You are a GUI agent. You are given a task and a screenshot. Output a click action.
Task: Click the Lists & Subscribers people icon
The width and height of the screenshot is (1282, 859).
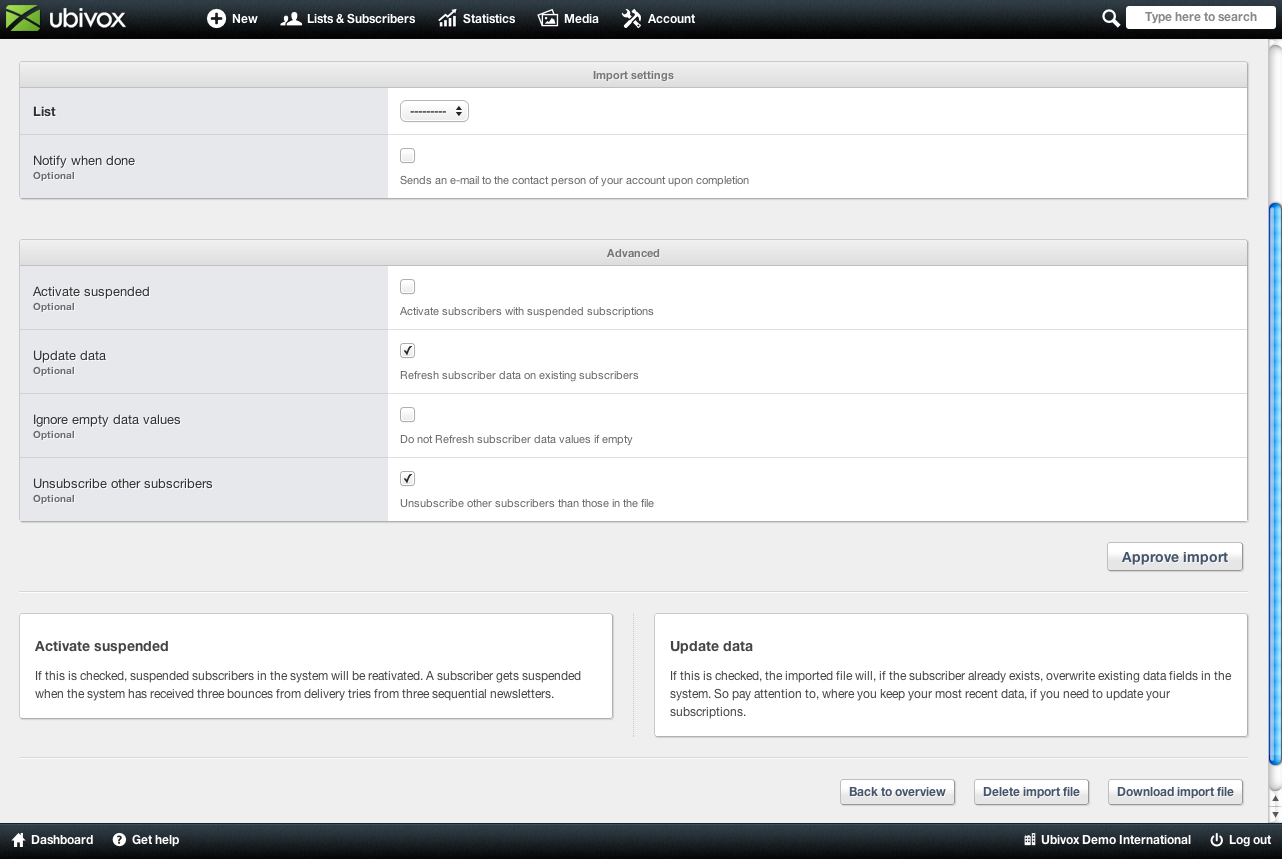pyautogui.click(x=291, y=19)
